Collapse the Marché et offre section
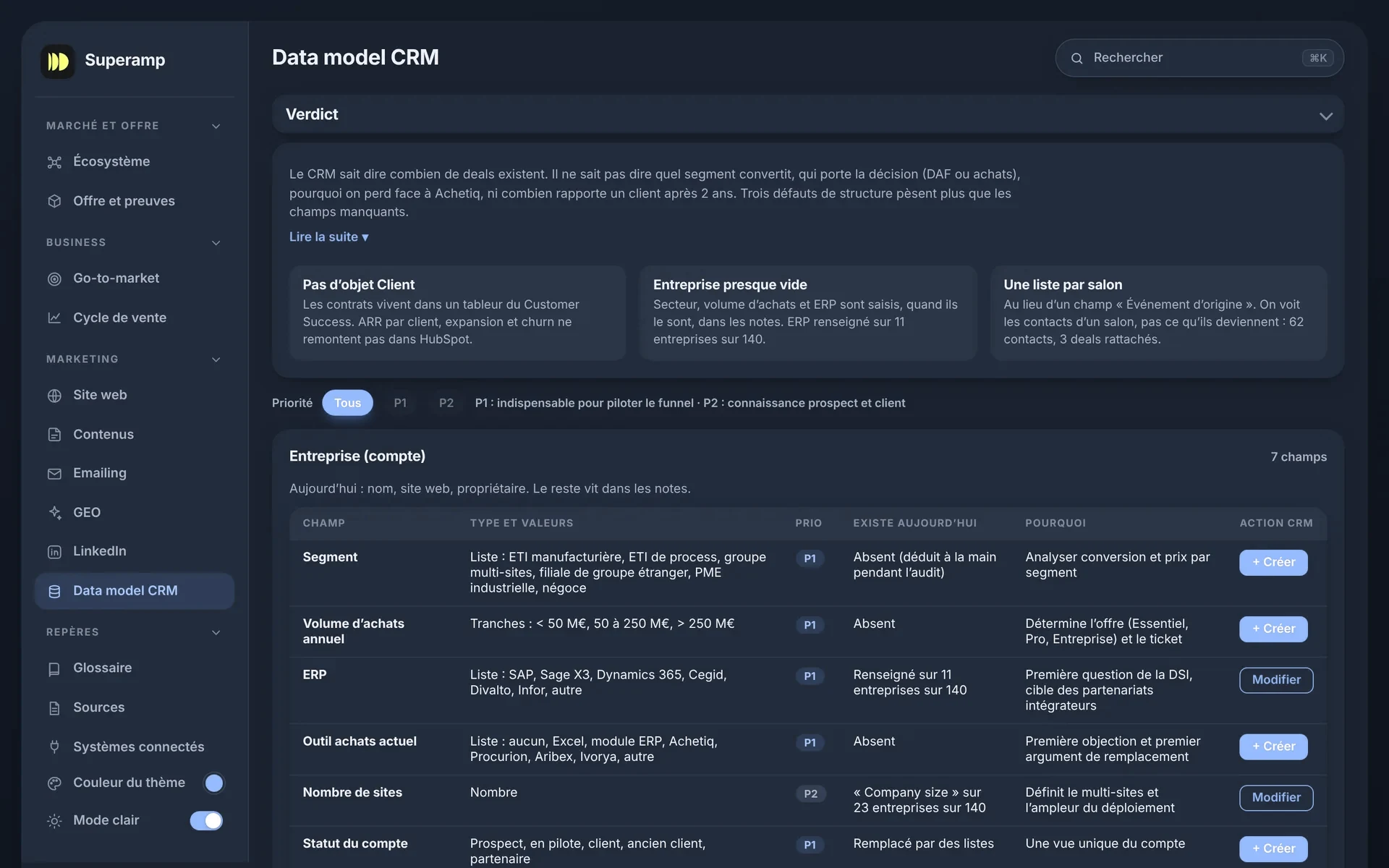 point(216,126)
